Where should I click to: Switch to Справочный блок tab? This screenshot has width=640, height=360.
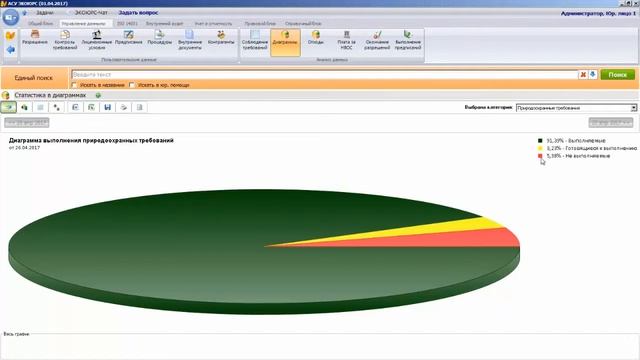[303, 24]
